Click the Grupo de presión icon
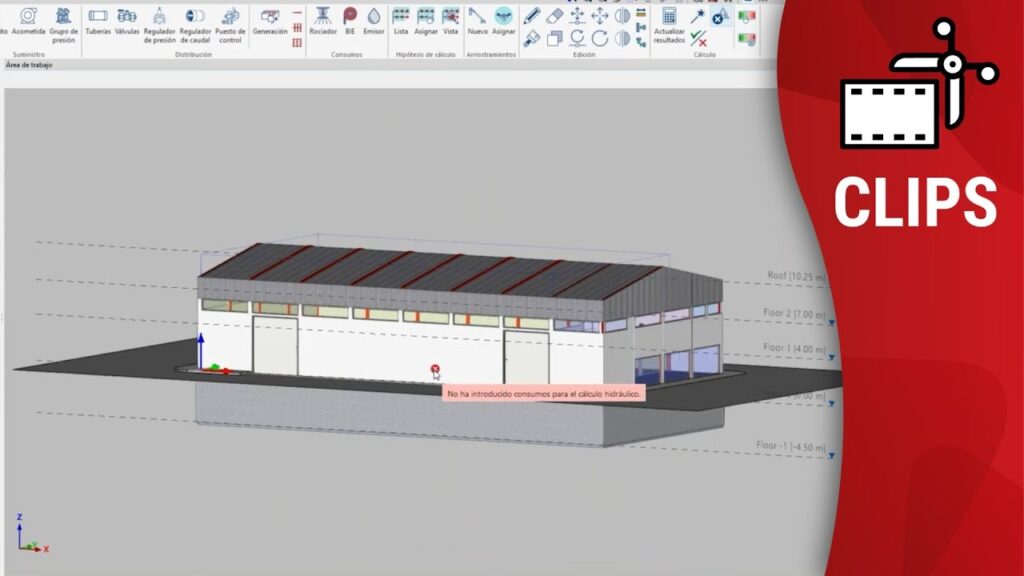Viewport: 1024px width, 576px height. point(64,20)
